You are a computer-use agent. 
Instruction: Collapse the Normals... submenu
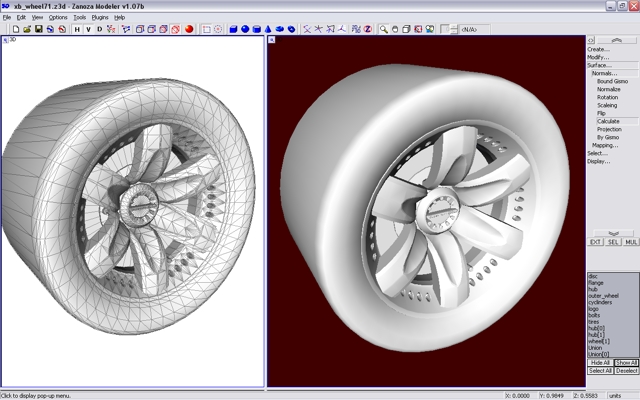tap(604, 73)
